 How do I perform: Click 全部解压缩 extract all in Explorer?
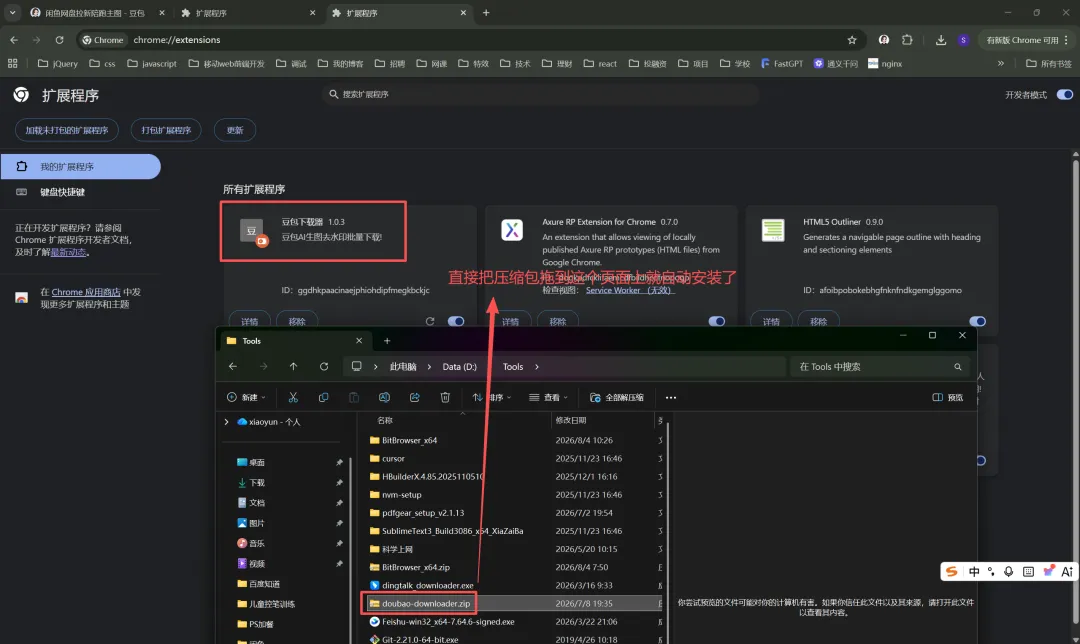click(x=617, y=397)
